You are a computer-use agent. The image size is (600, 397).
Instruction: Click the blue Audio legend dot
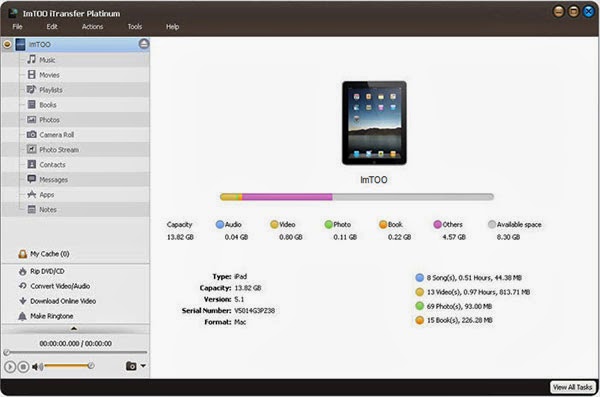click(x=220, y=224)
